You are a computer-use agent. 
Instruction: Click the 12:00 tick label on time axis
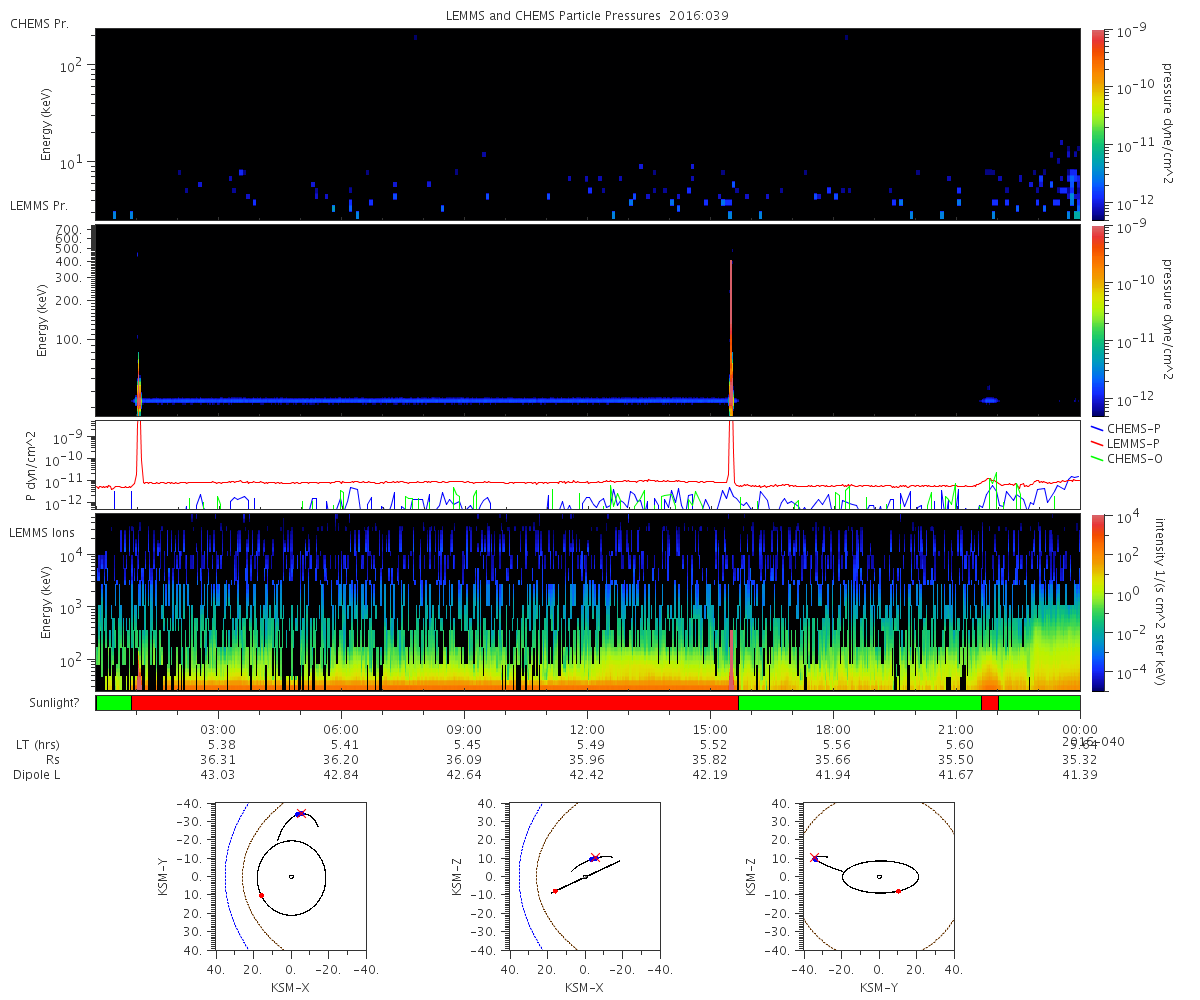587,729
